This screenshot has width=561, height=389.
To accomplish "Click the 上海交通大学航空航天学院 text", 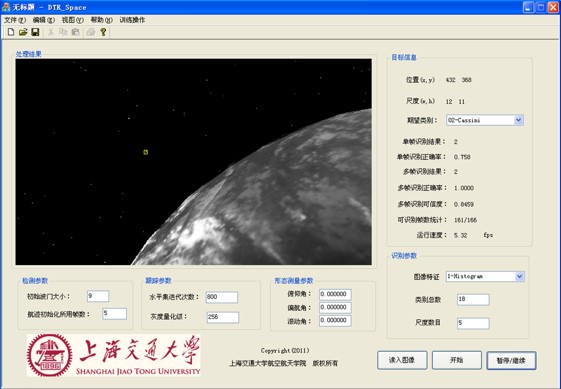I will pos(268,363).
